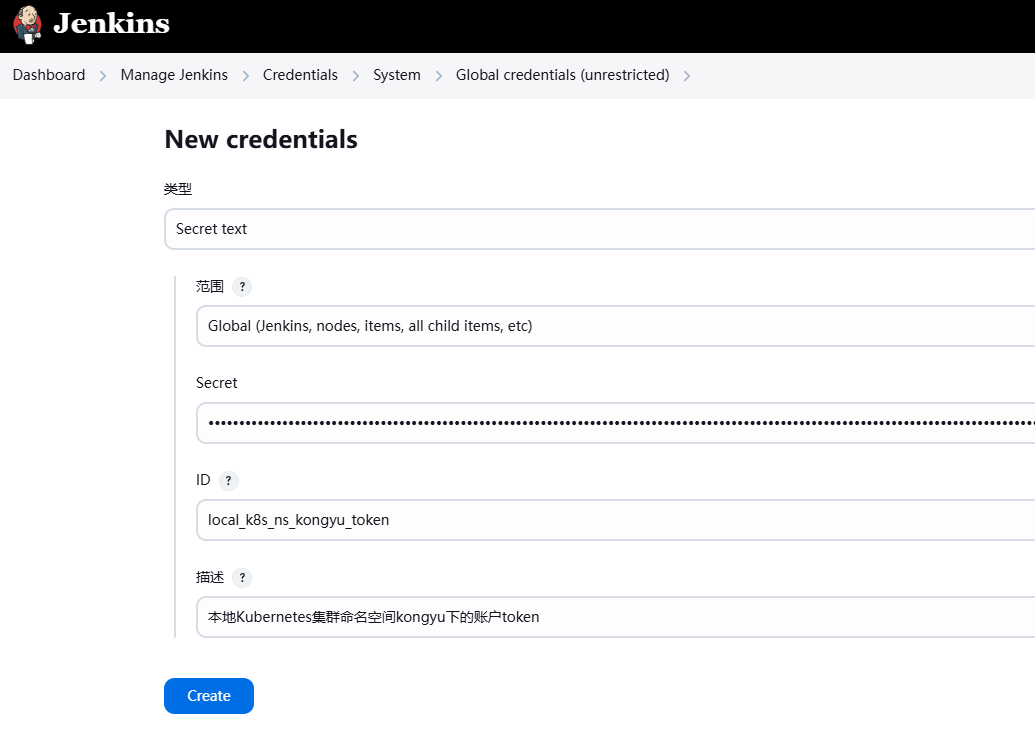The image size is (1035, 750).
Task: Open help icon next to ID label
Action: click(228, 481)
